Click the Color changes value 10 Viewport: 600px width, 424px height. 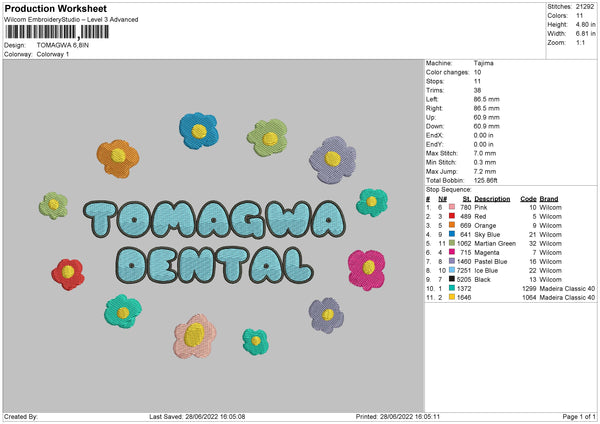click(478, 72)
